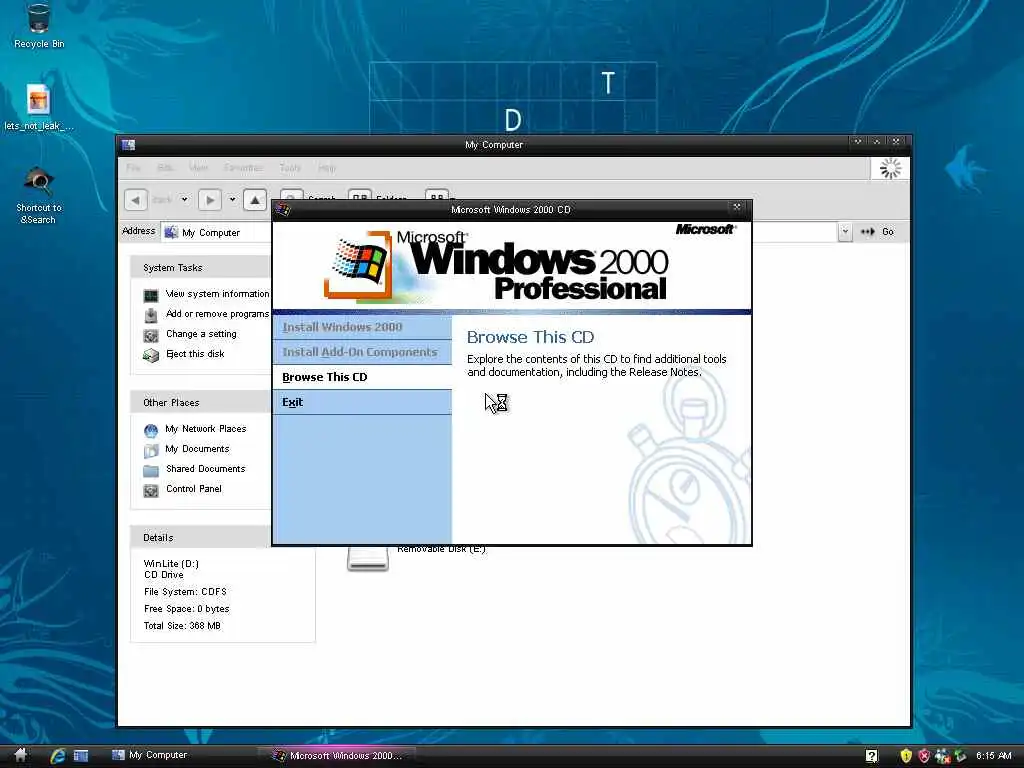The width and height of the screenshot is (1024, 768).
Task: Select Browse This CD option
Action: [x=362, y=377]
